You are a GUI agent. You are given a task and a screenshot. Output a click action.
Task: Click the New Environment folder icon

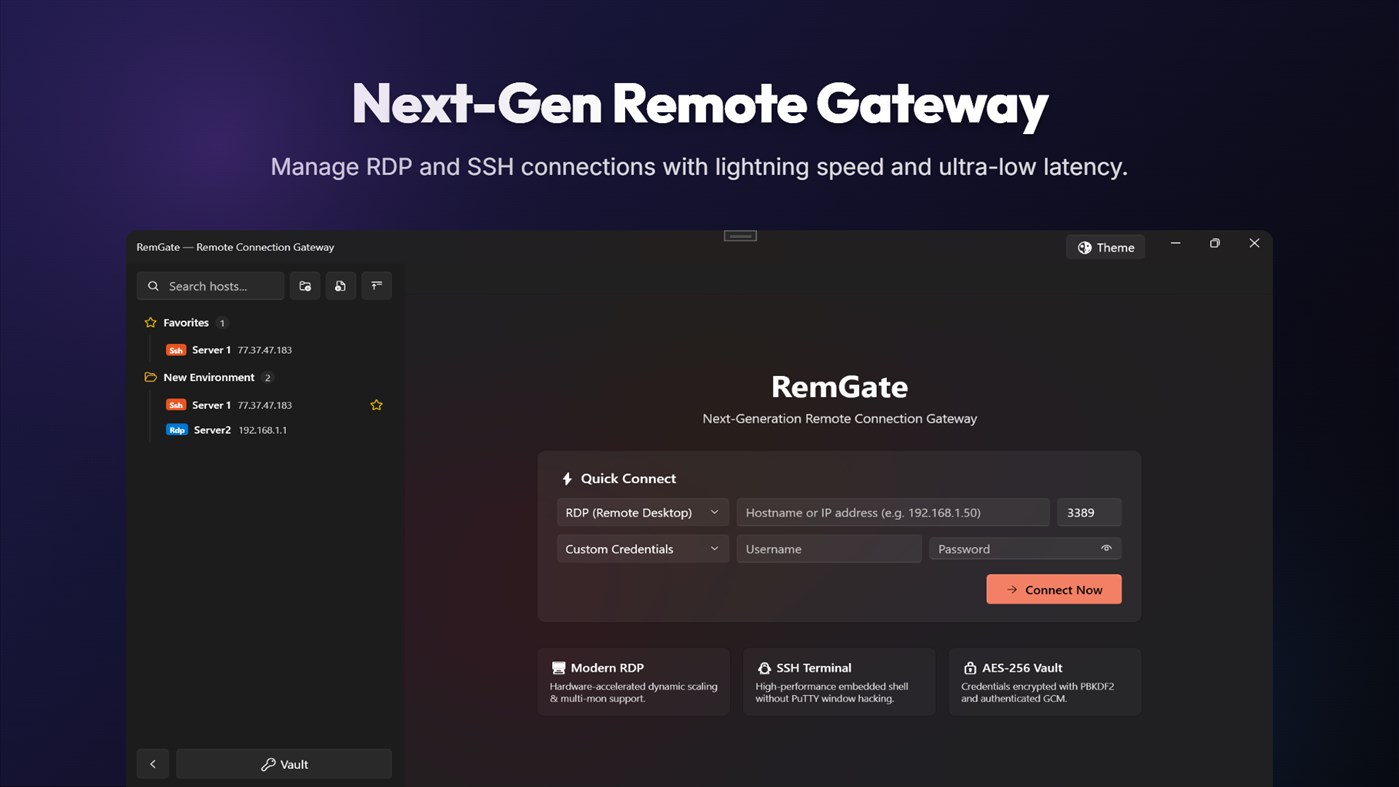click(x=150, y=377)
